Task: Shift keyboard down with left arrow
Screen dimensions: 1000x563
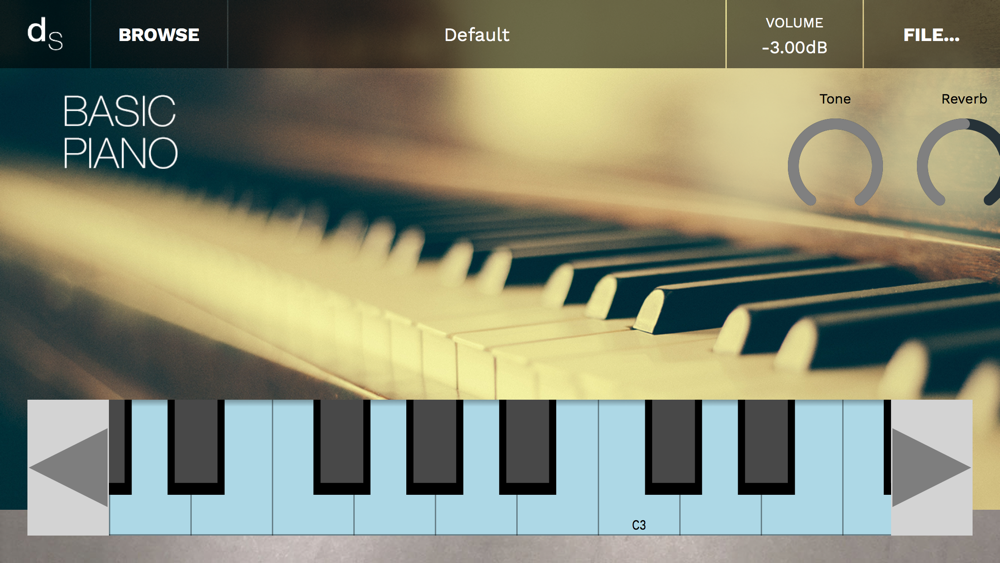Action: 68,467
